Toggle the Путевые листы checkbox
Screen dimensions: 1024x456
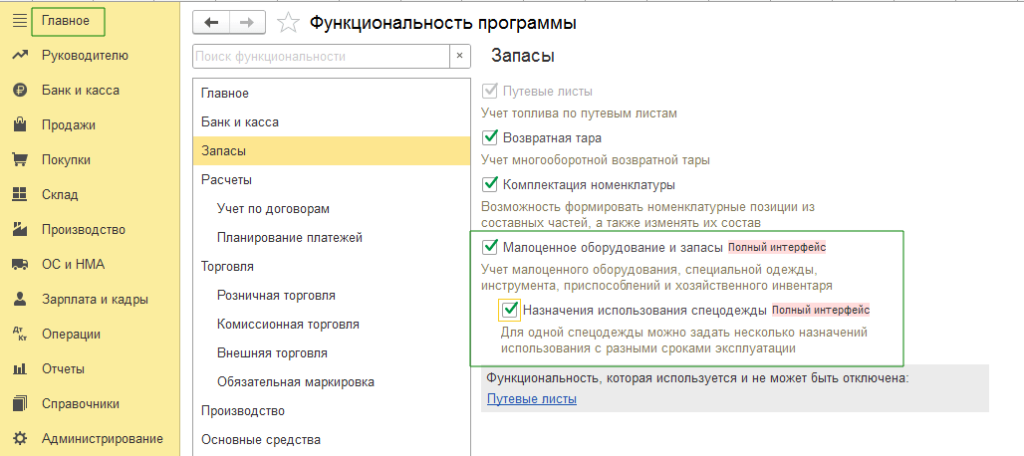pyautogui.click(x=490, y=91)
